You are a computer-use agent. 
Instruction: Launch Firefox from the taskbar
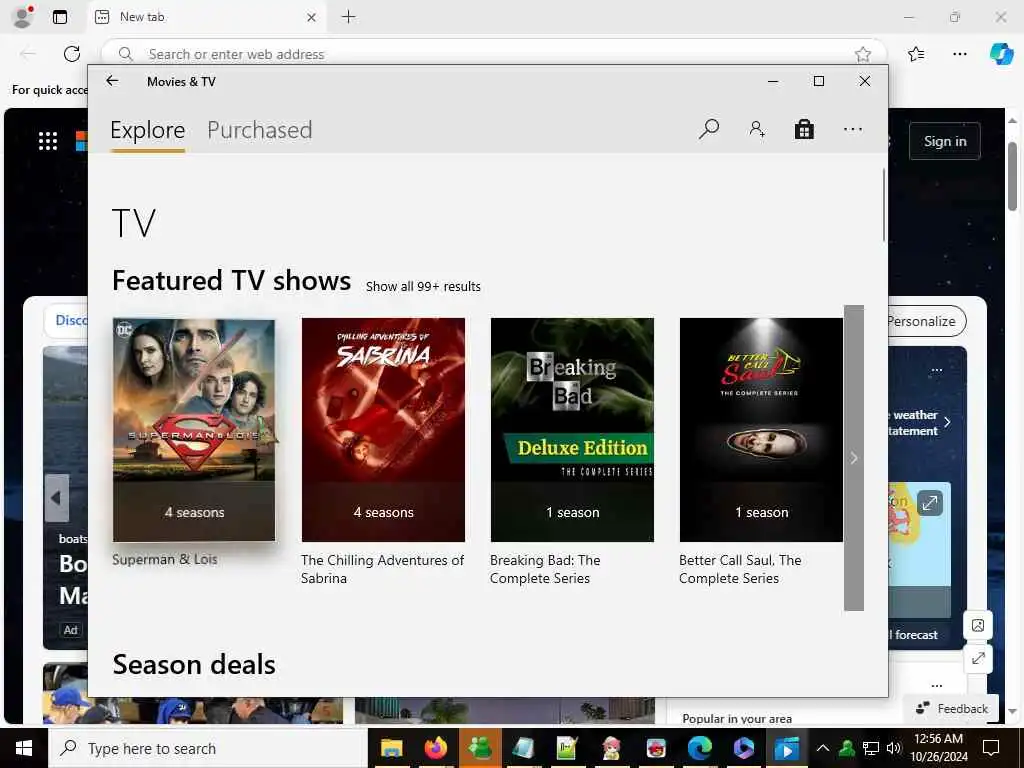pyautogui.click(x=436, y=748)
